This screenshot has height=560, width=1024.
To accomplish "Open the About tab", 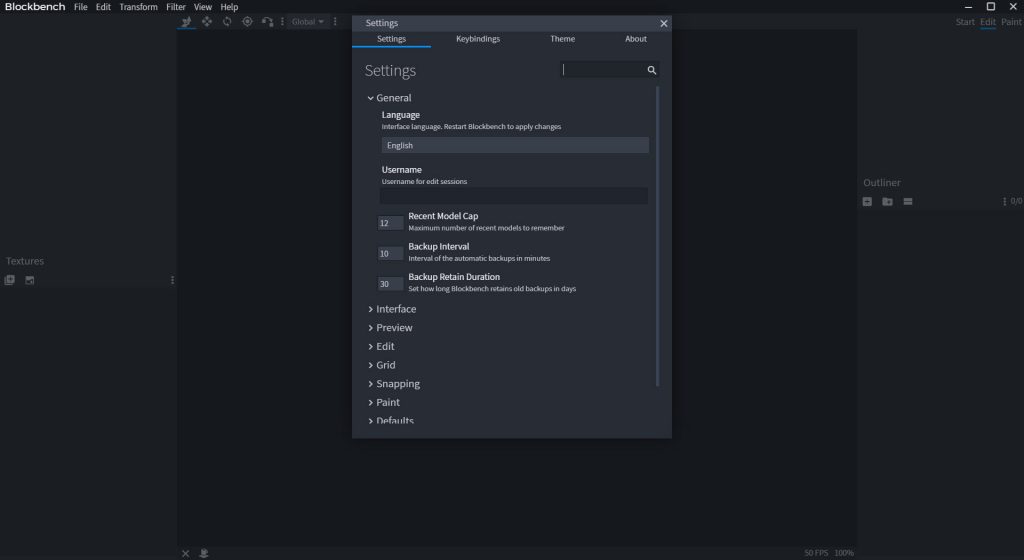I will 635,39.
